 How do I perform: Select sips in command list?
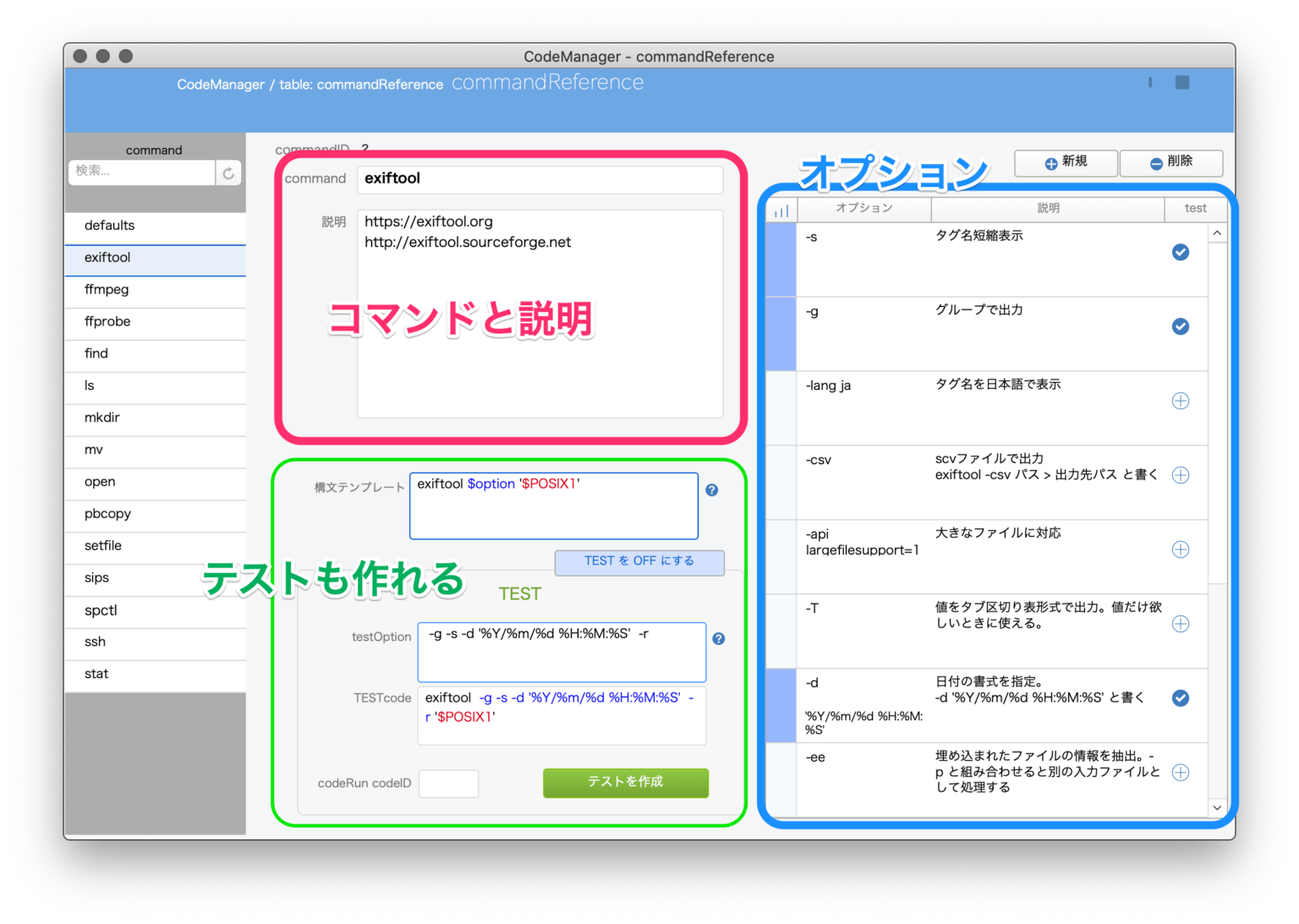click(156, 579)
